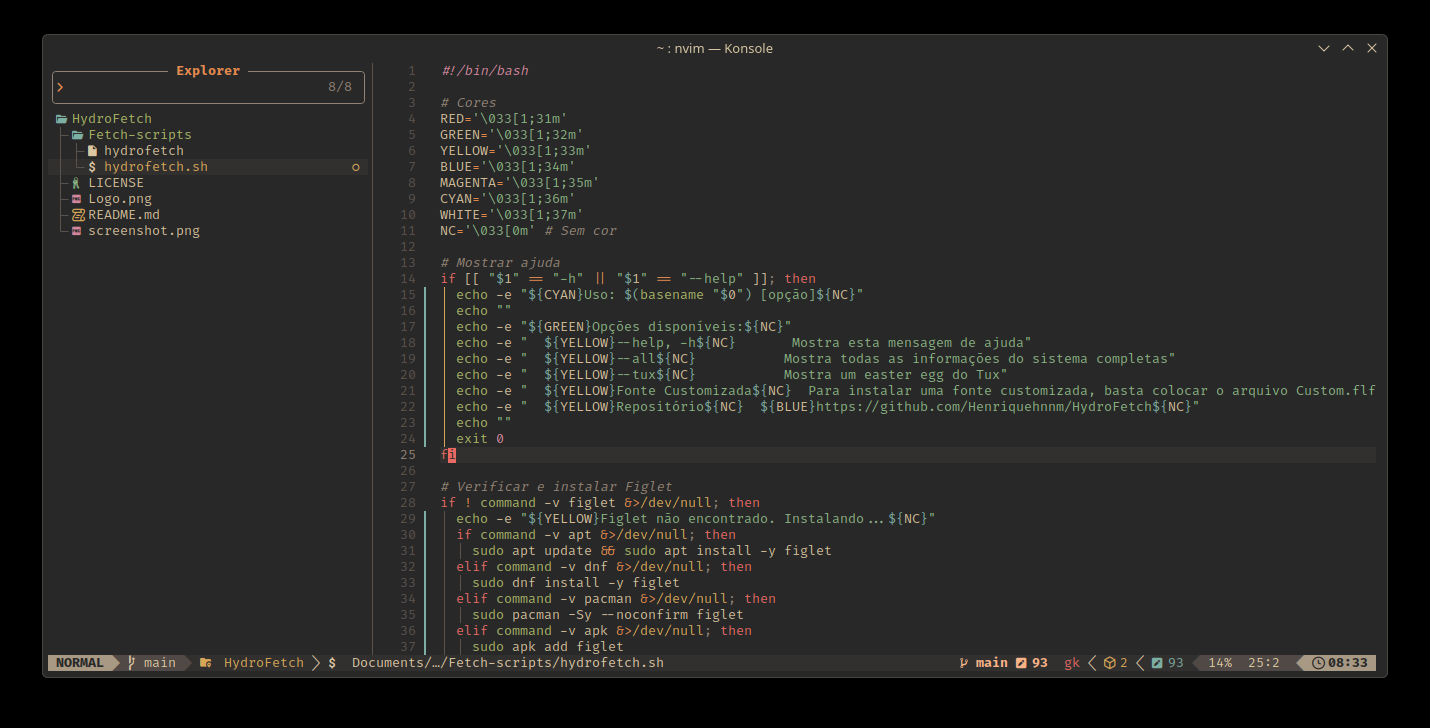1430x728 pixels.
Task: Select README.md in the file tree
Action: pos(123,215)
